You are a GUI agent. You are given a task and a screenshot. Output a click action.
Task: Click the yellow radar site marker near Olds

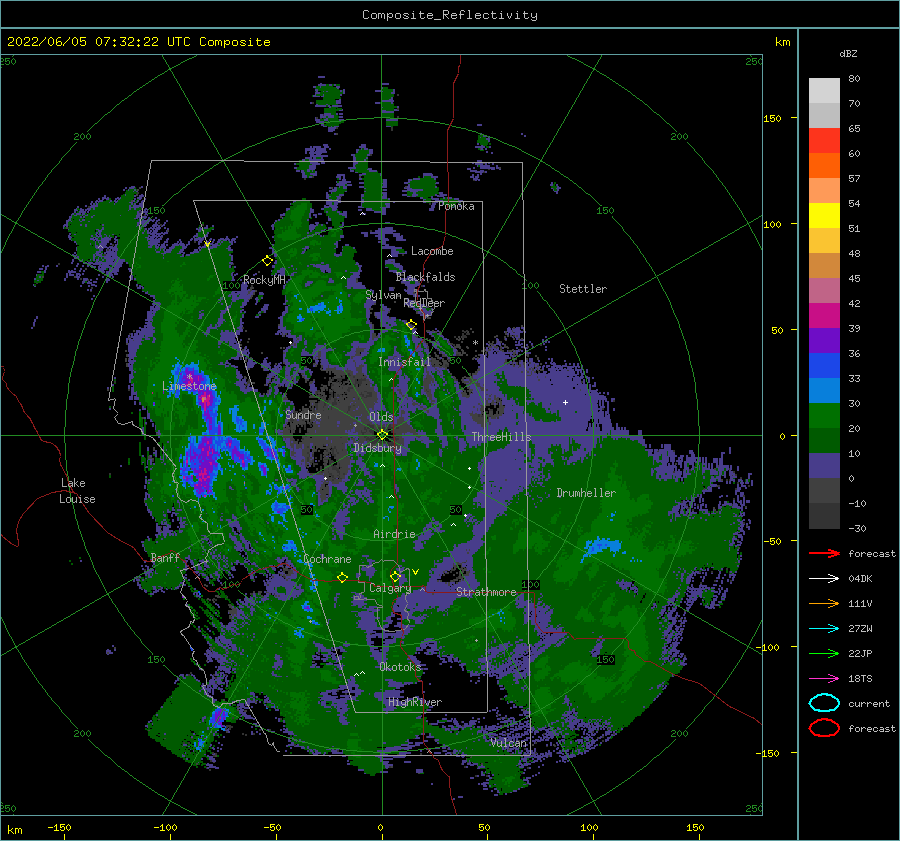point(382,435)
